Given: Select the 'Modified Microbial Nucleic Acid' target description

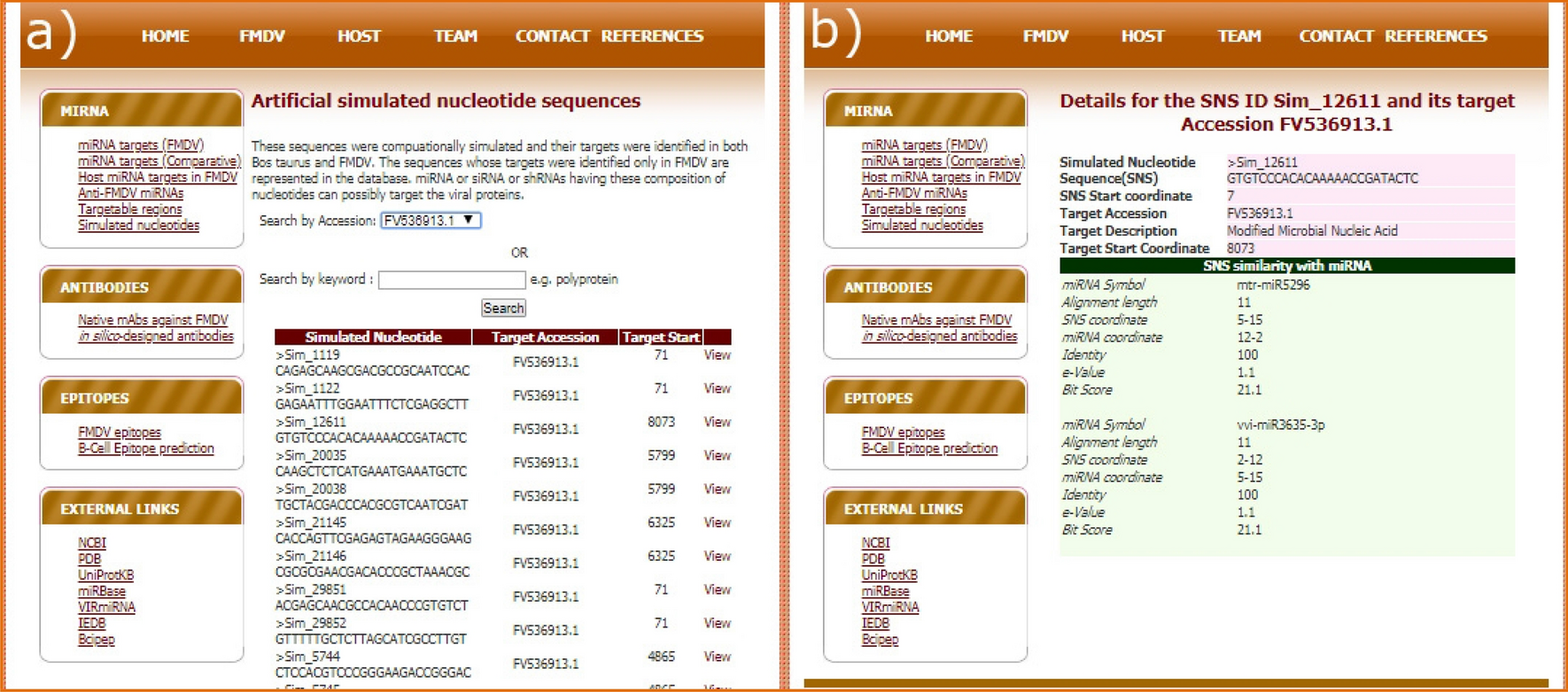Looking at the screenshot, I should (1312, 231).
